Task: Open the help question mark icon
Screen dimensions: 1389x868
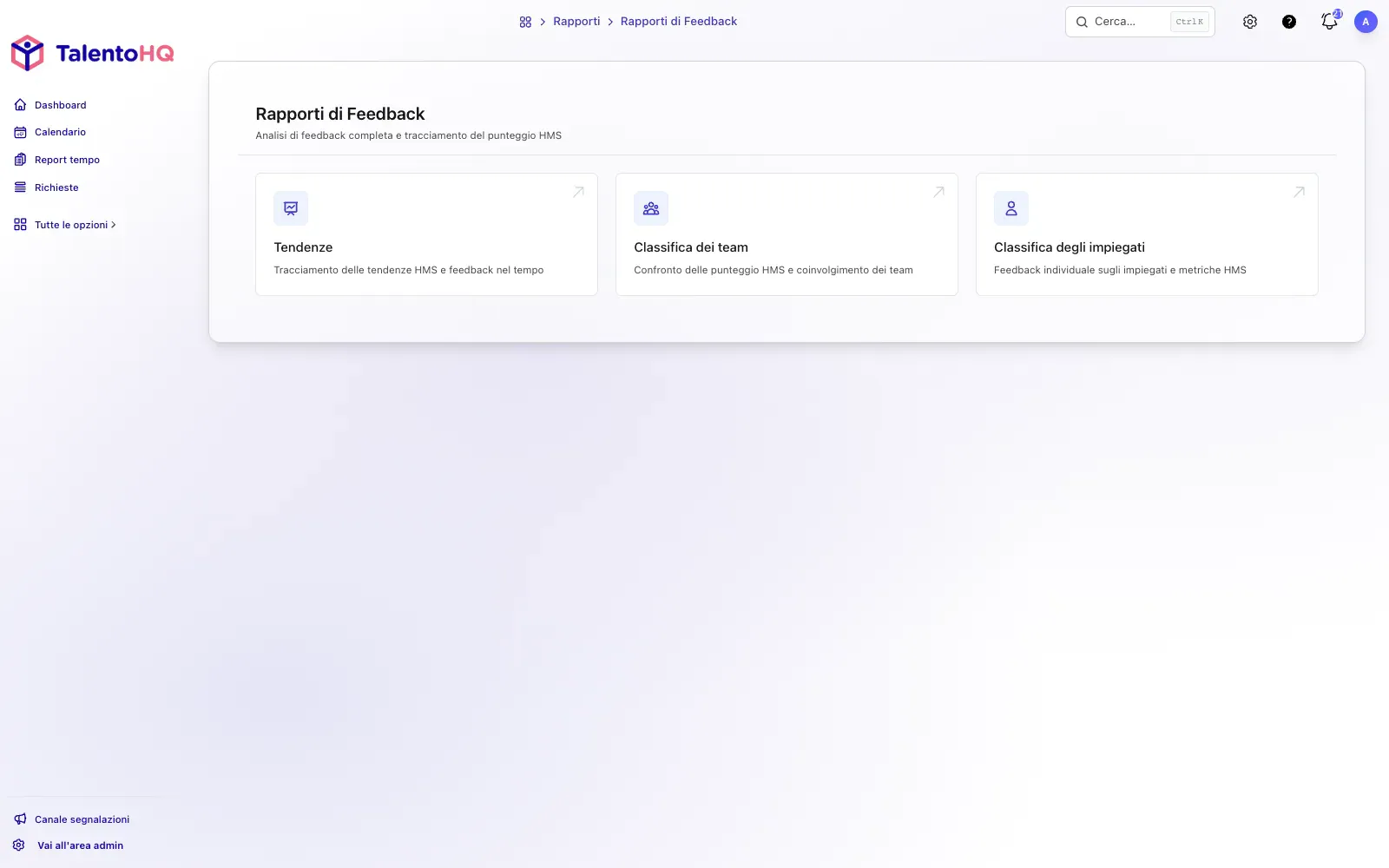Action: pyautogui.click(x=1289, y=22)
